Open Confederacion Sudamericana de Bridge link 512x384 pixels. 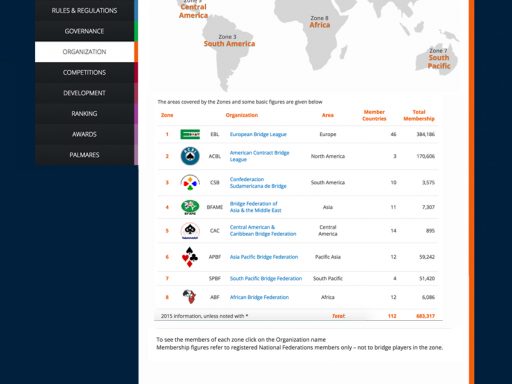coord(258,182)
